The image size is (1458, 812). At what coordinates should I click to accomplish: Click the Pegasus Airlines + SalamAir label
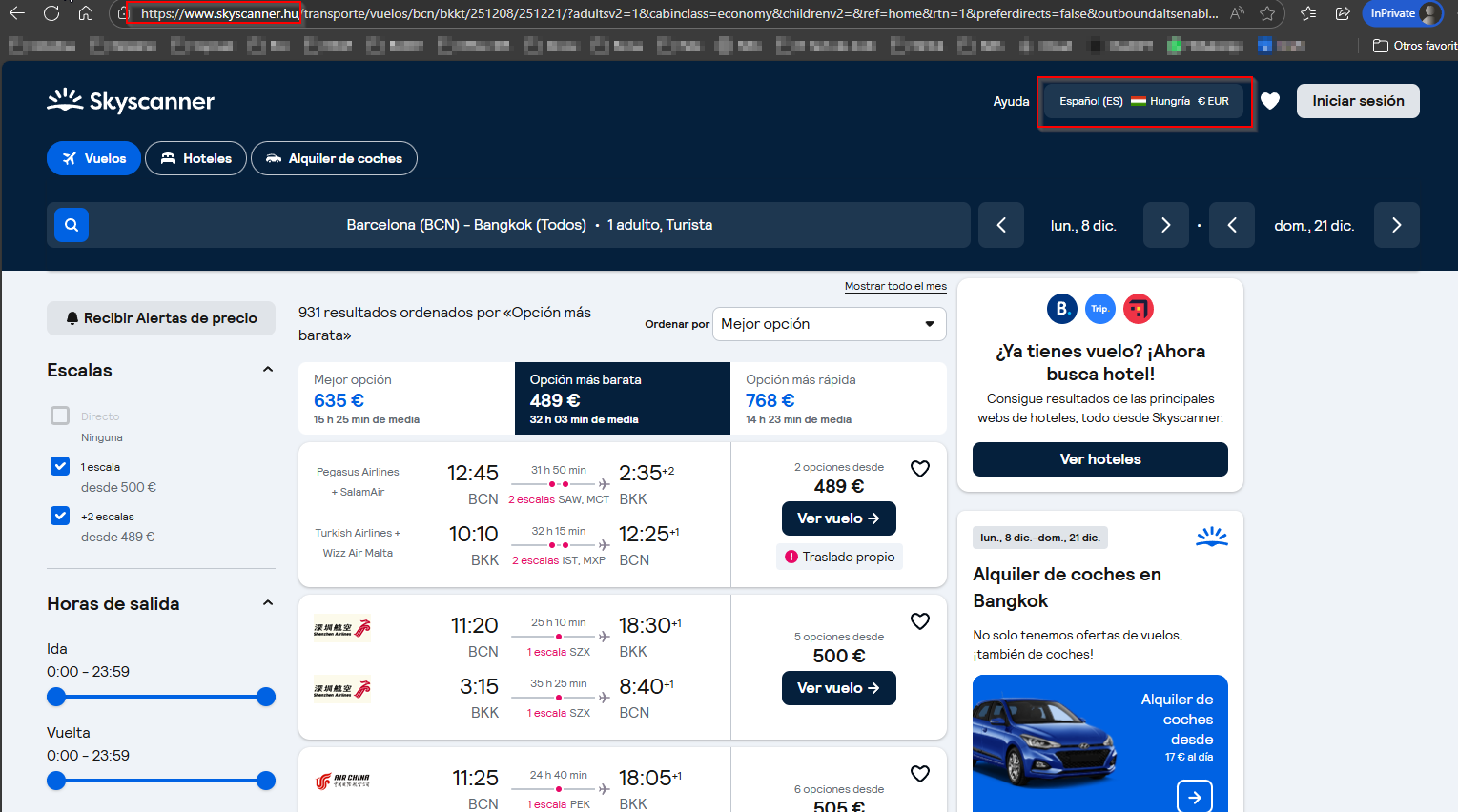[358, 481]
